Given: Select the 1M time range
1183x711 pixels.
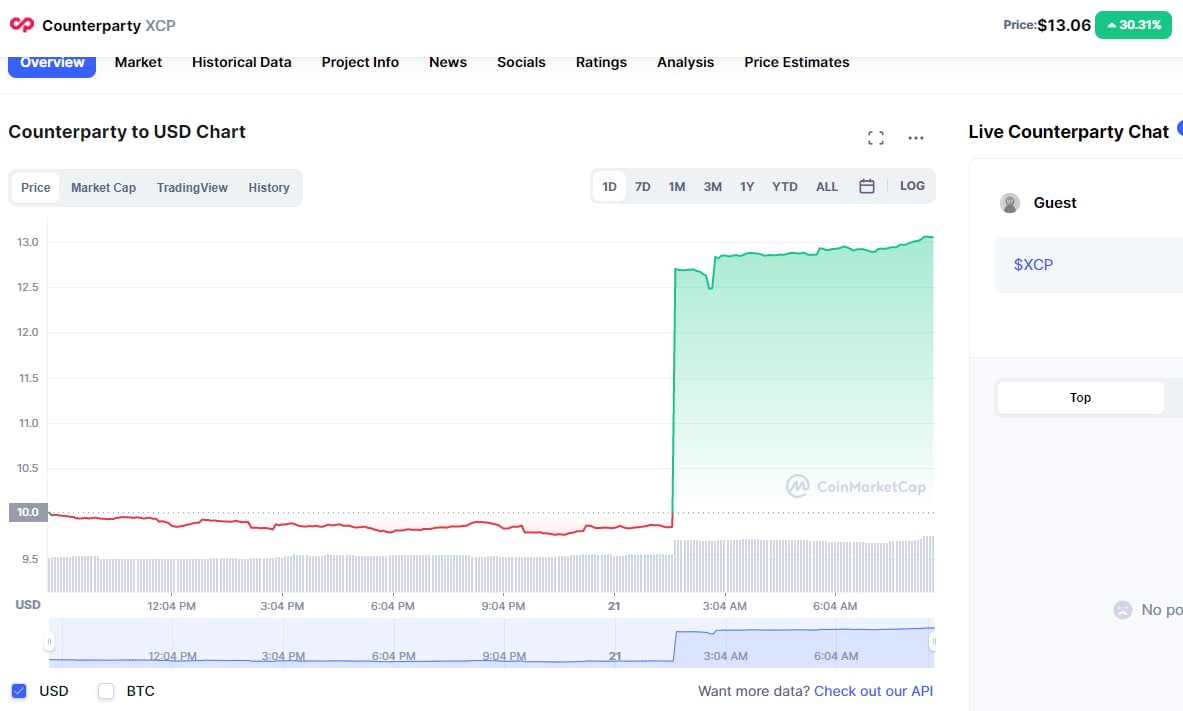Looking at the screenshot, I should click(676, 186).
